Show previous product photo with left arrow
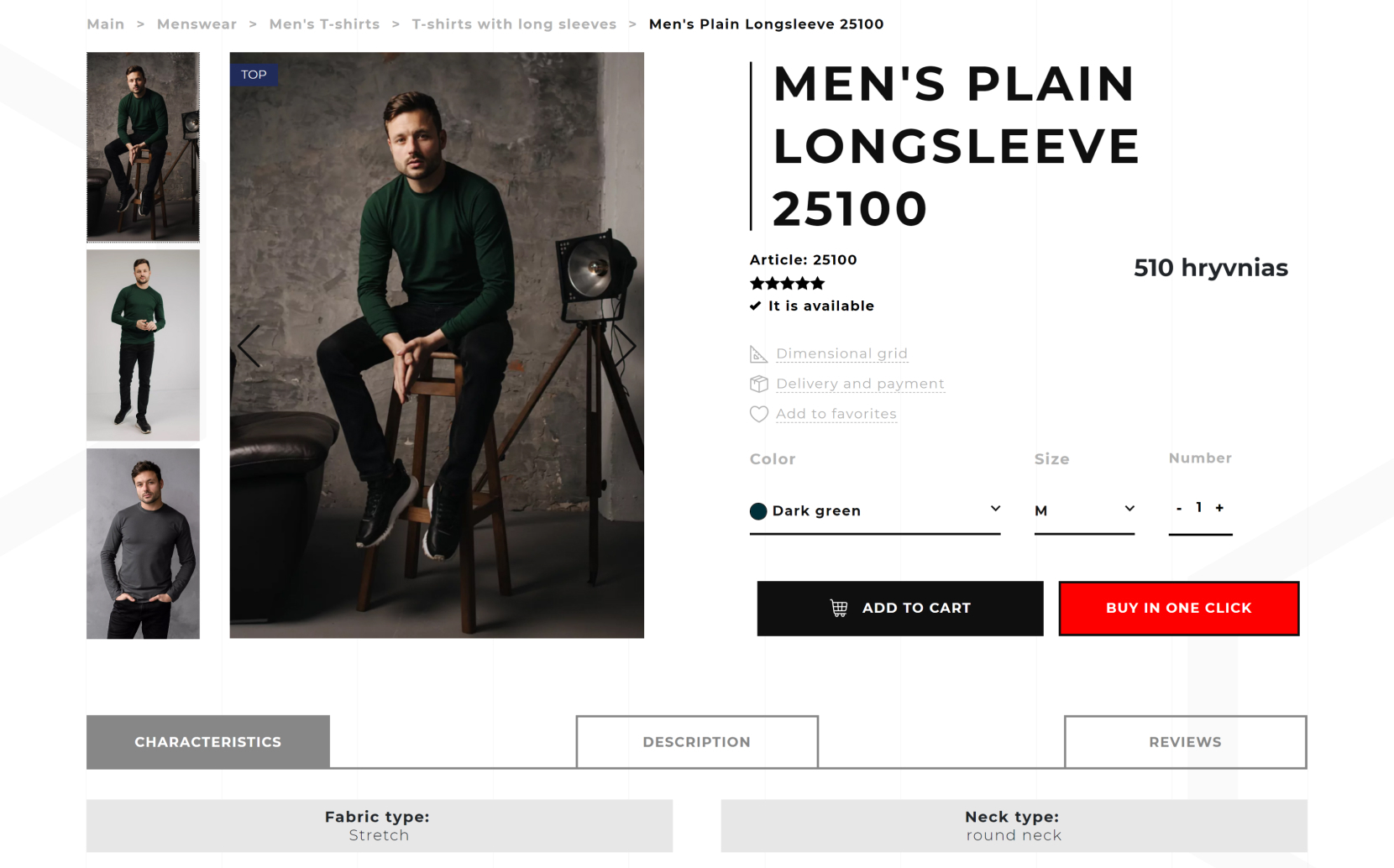The image size is (1394, 868). click(x=249, y=346)
